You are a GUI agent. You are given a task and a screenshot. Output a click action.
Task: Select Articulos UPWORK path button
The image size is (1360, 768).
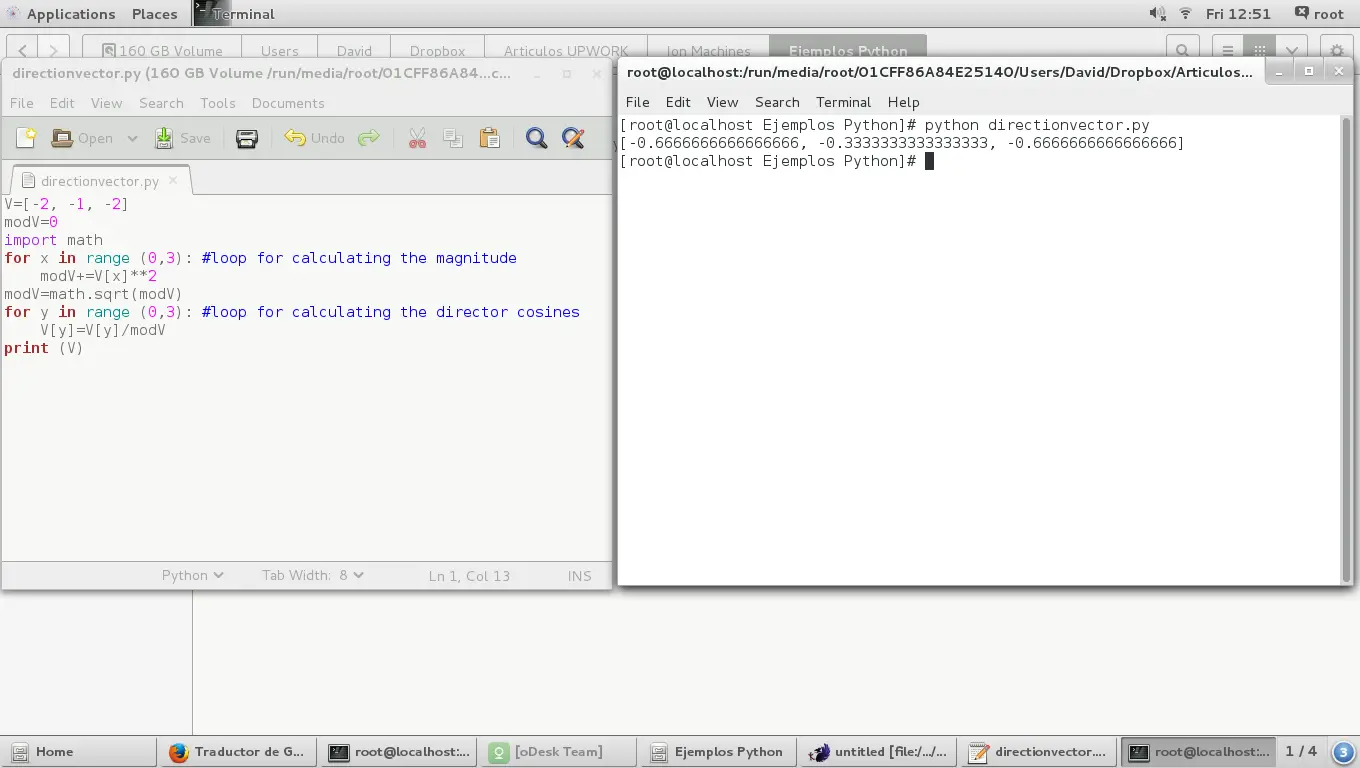pos(566,50)
